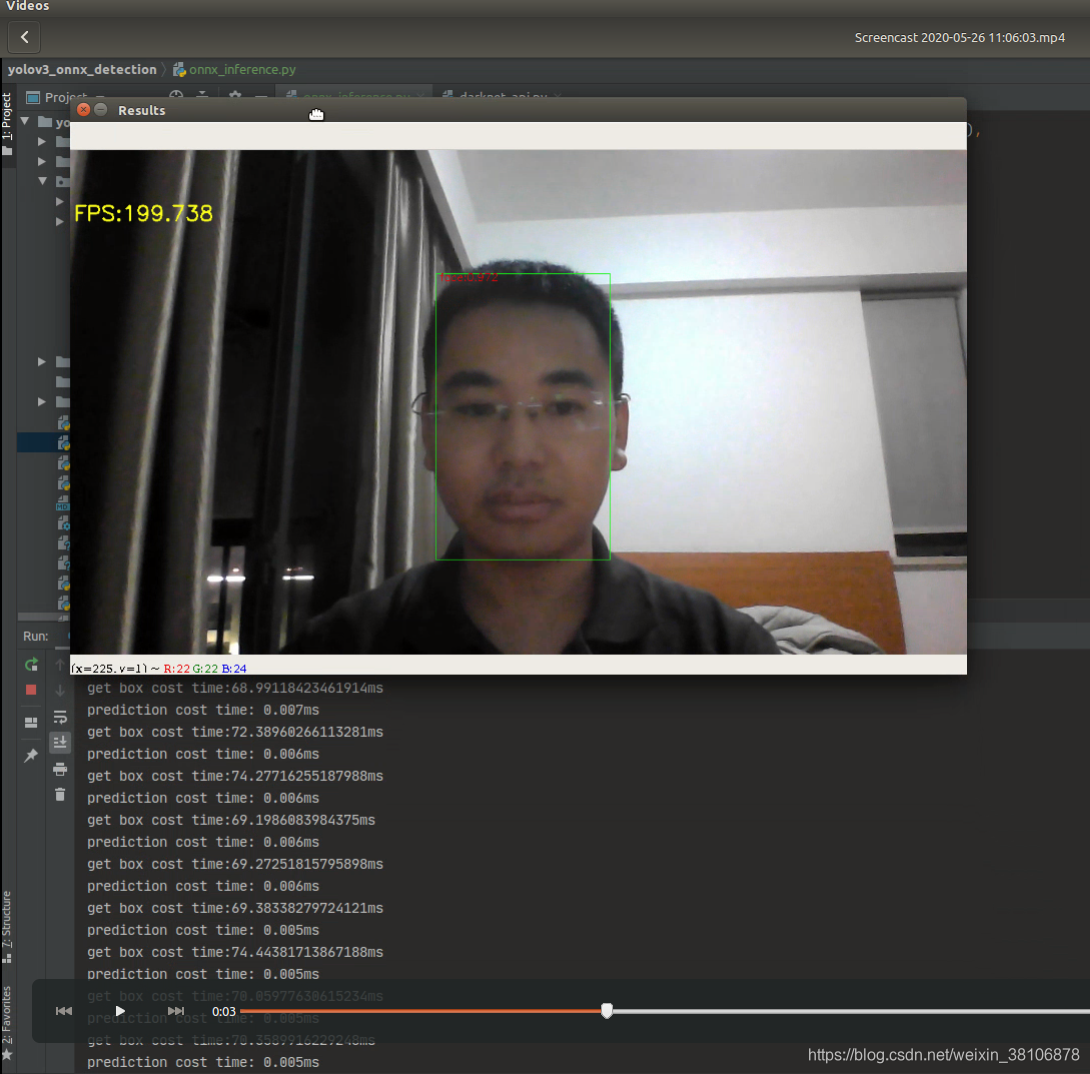Click log line 'get box cost time:69.1986083984375ms'
This screenshot has height=1074, width=1090.
point(231,820)
